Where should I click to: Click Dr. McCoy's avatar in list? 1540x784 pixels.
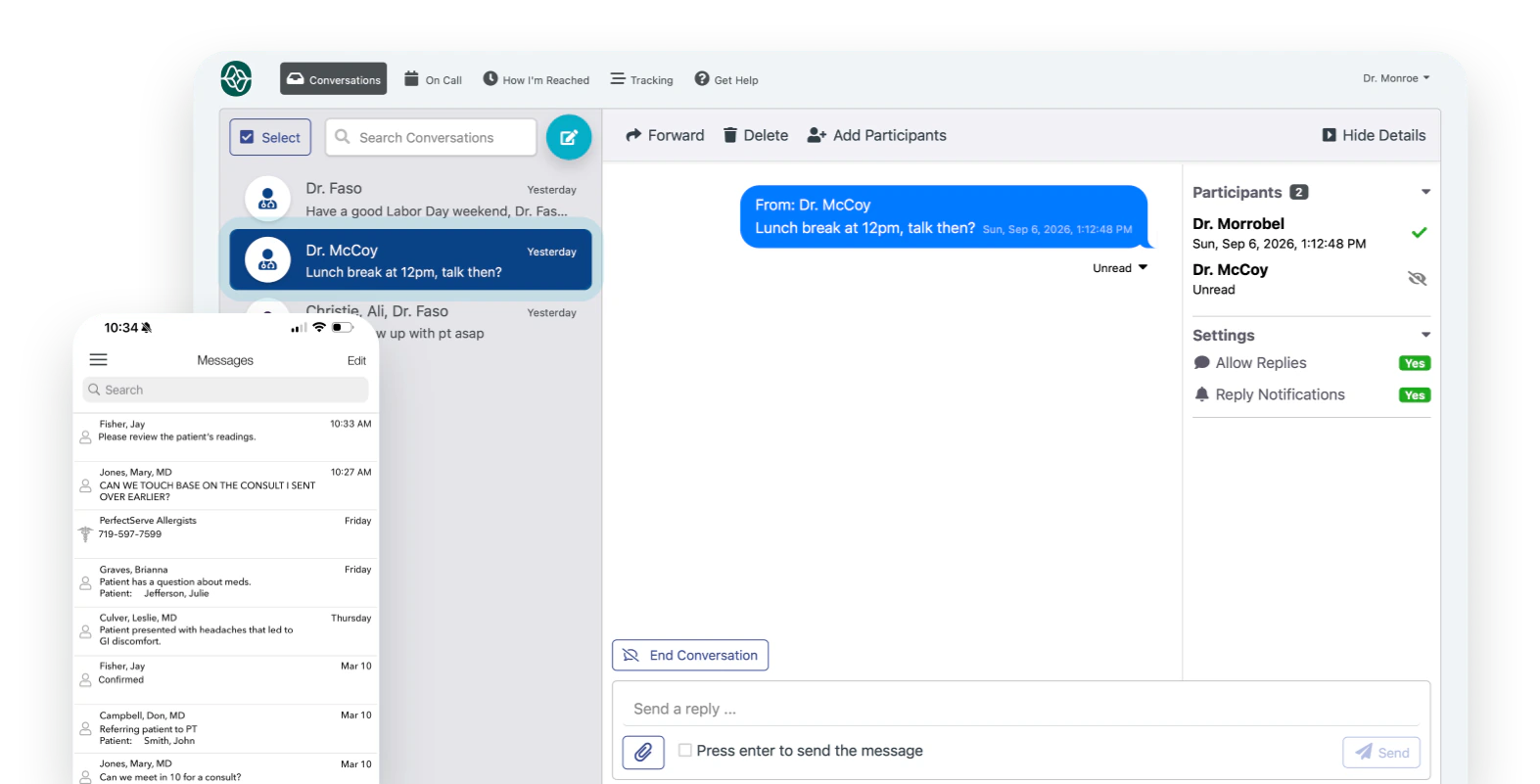coord(267,260)
